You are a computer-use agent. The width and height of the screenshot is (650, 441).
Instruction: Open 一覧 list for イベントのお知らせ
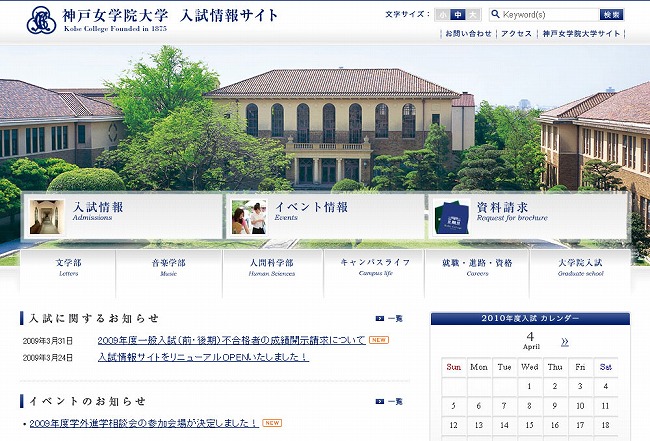pyautogui.click(x=390, y=401)
